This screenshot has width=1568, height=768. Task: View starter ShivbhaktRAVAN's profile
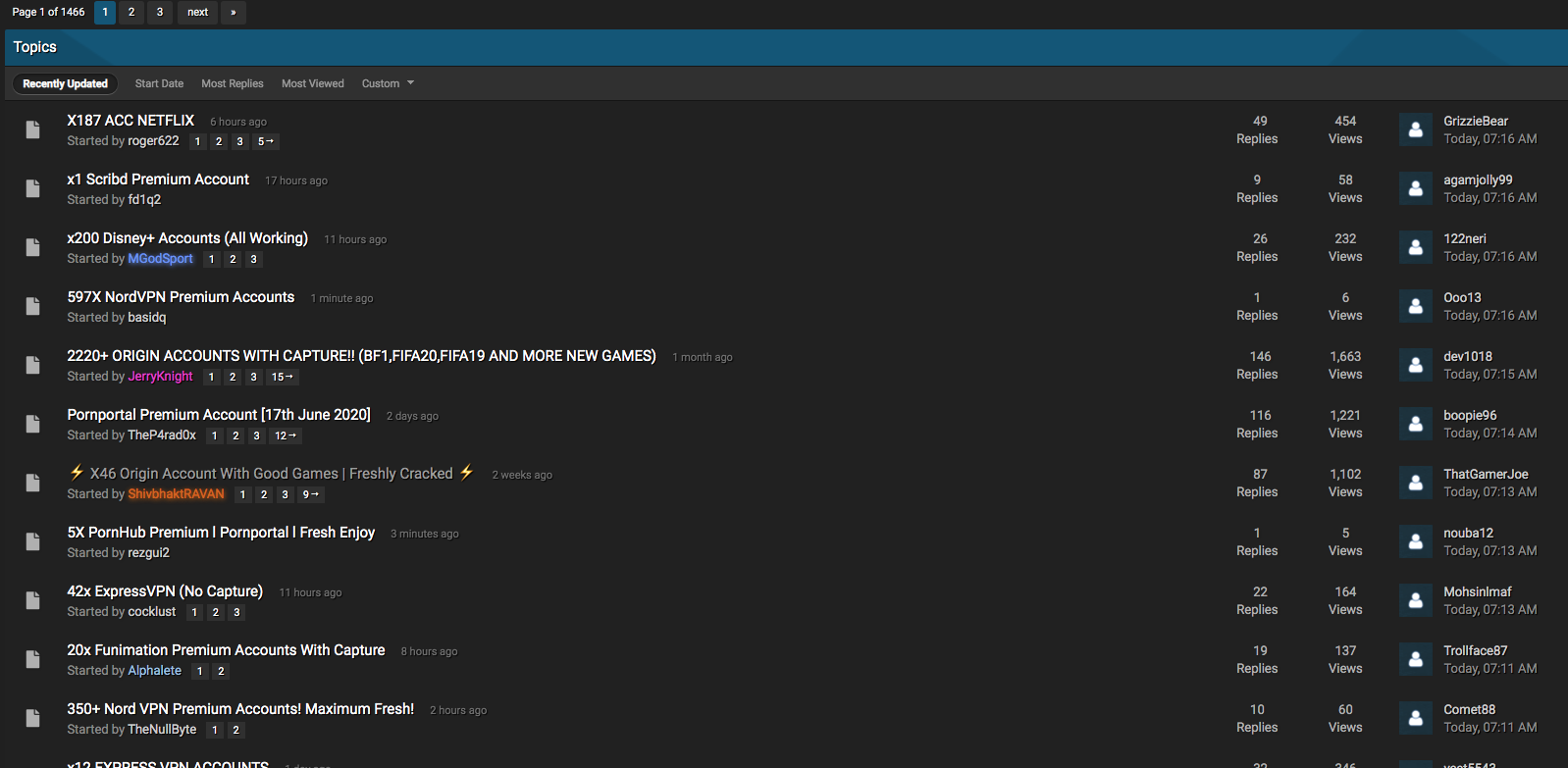(x=177, y=494)
